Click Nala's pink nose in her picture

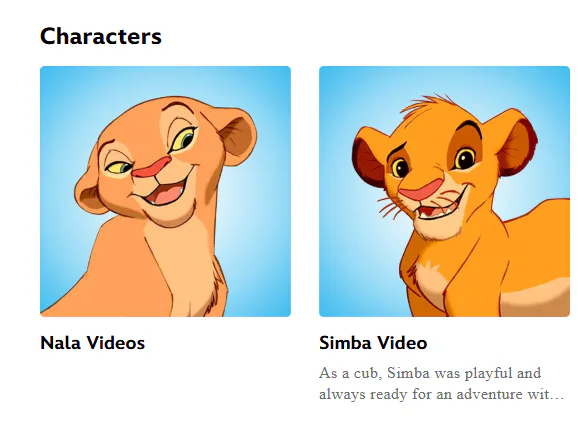pos(152,167)
